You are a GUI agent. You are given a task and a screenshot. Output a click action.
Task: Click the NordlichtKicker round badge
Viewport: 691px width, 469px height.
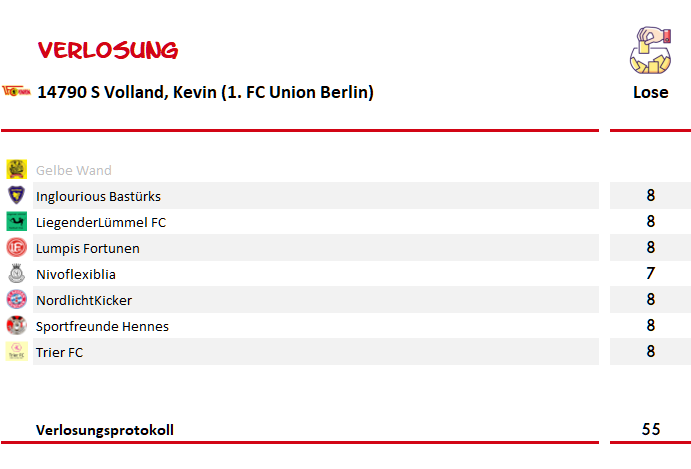tap(17, 299)
